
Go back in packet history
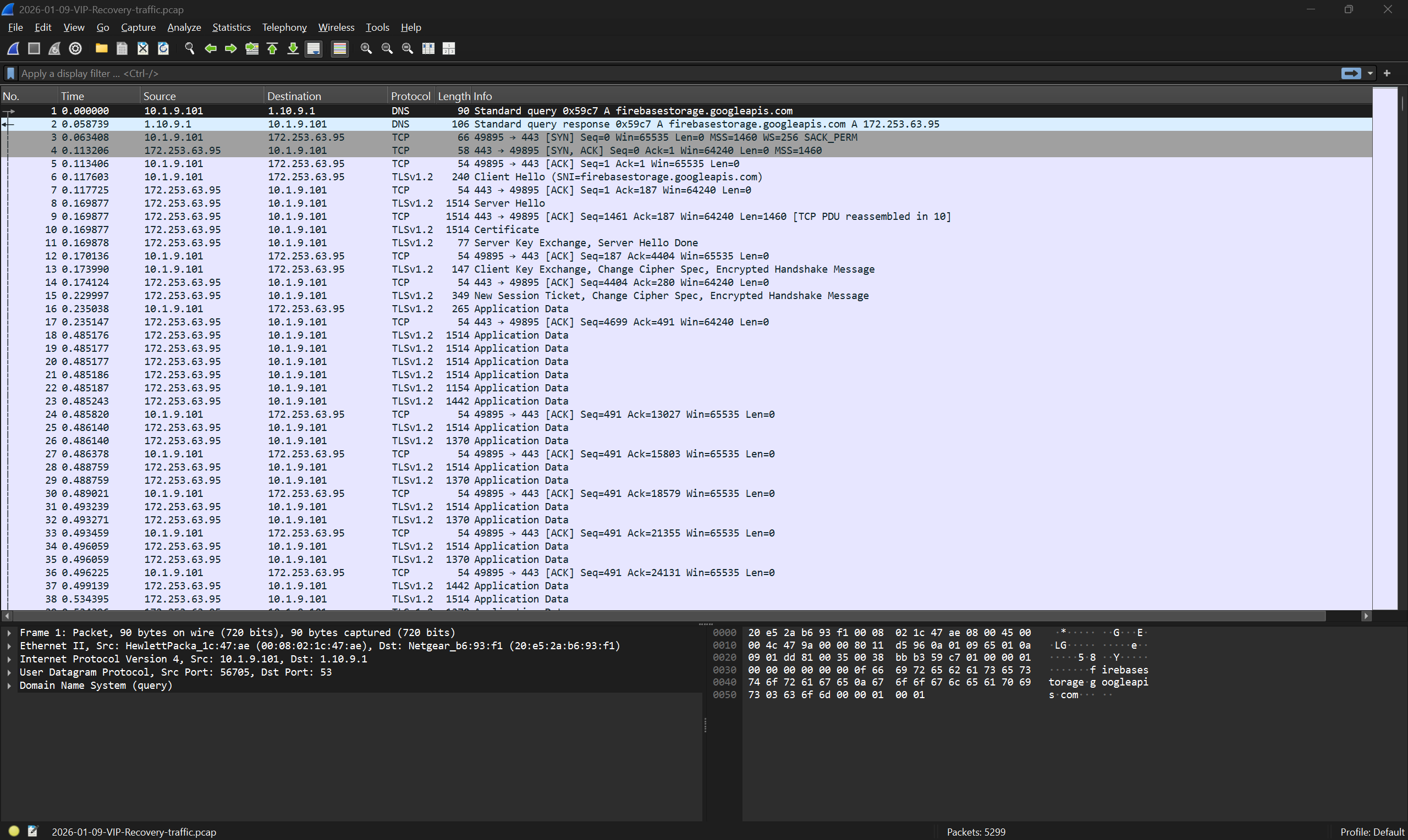[211, 49]
